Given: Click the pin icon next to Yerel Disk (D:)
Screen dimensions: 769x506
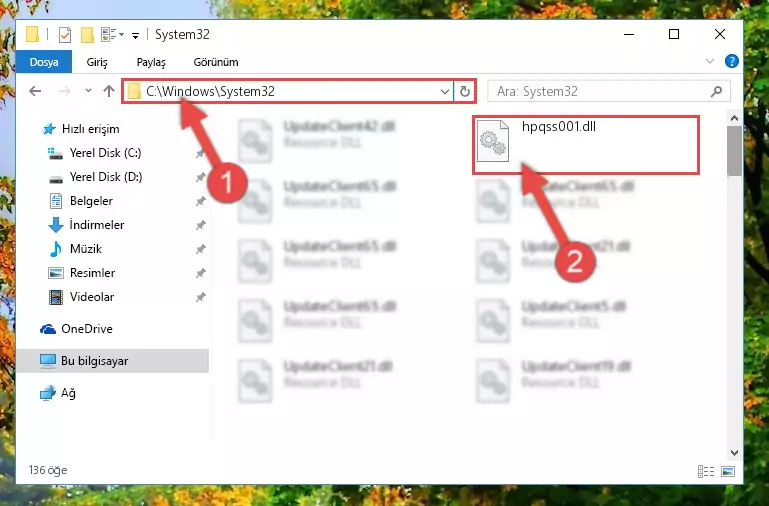Looking at the screenshot, I should 200,177.
